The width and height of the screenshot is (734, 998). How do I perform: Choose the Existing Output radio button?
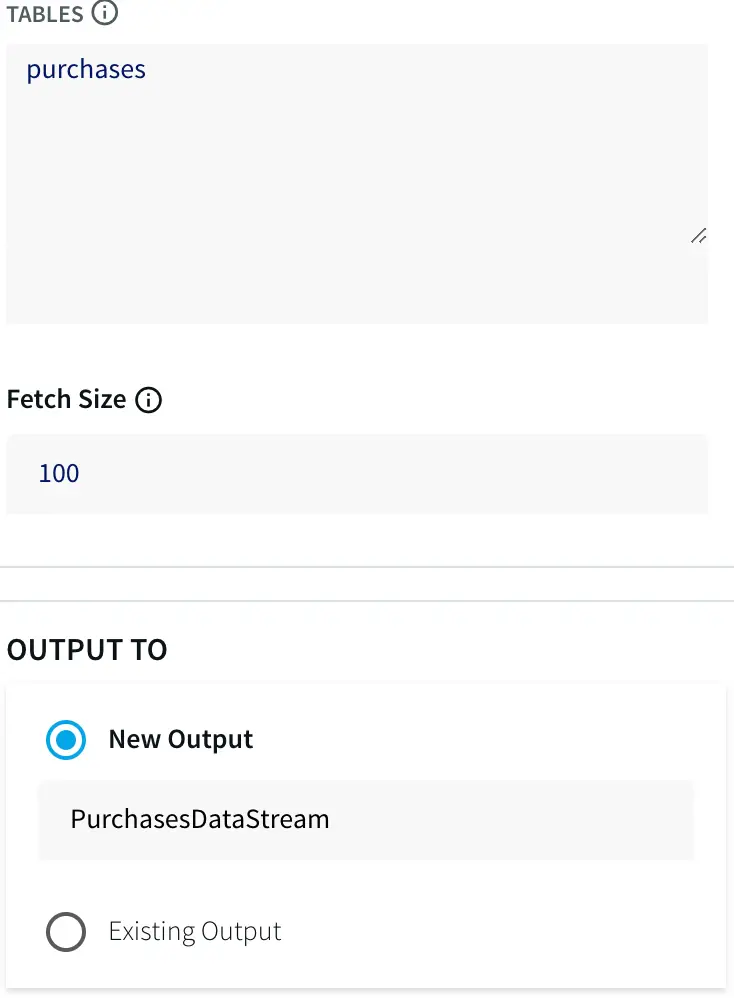tap(66, 932)
